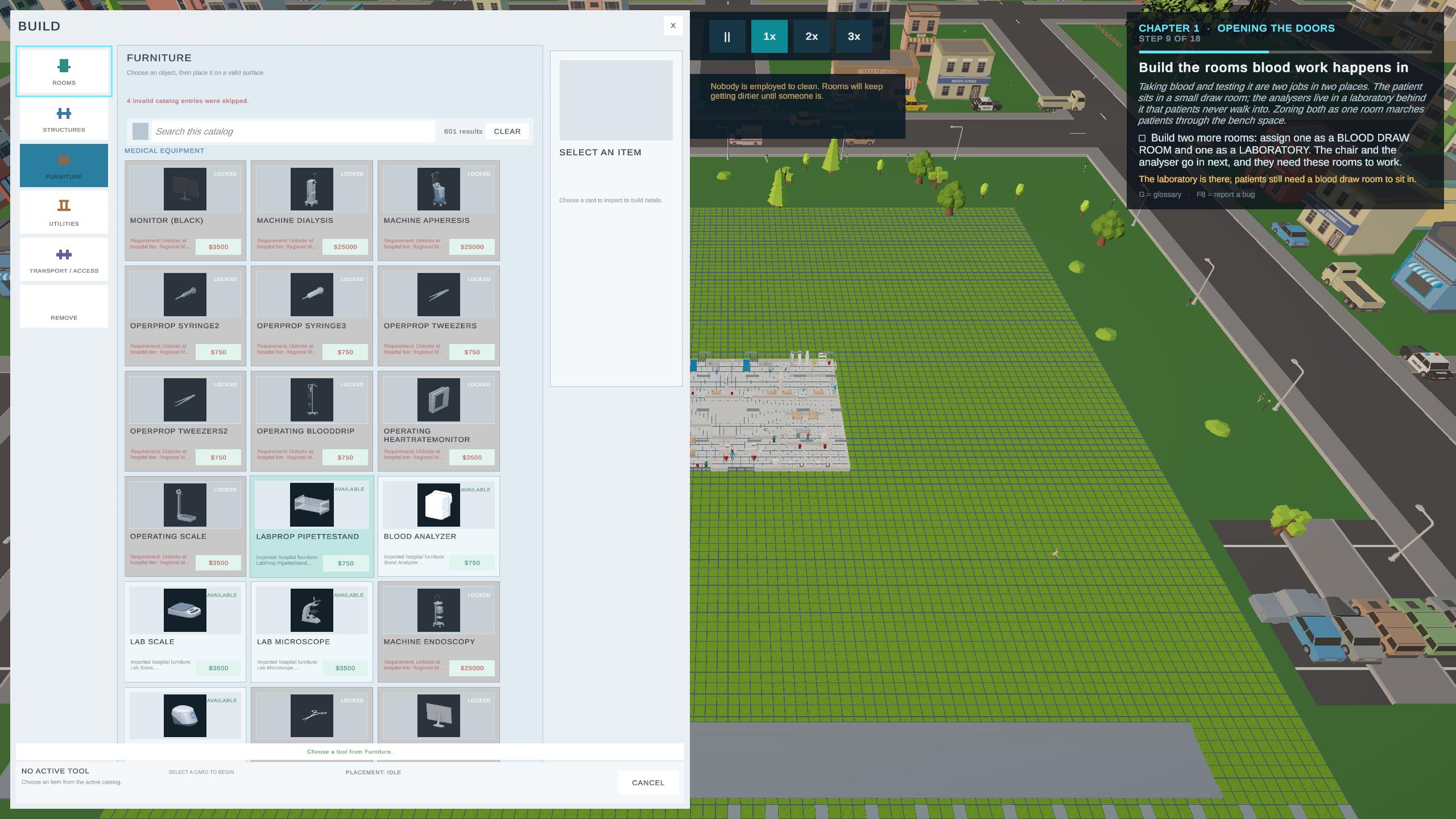The image size is (1456, 819).
Task: Focus the Search this catalog field
Action: (293, 131)
